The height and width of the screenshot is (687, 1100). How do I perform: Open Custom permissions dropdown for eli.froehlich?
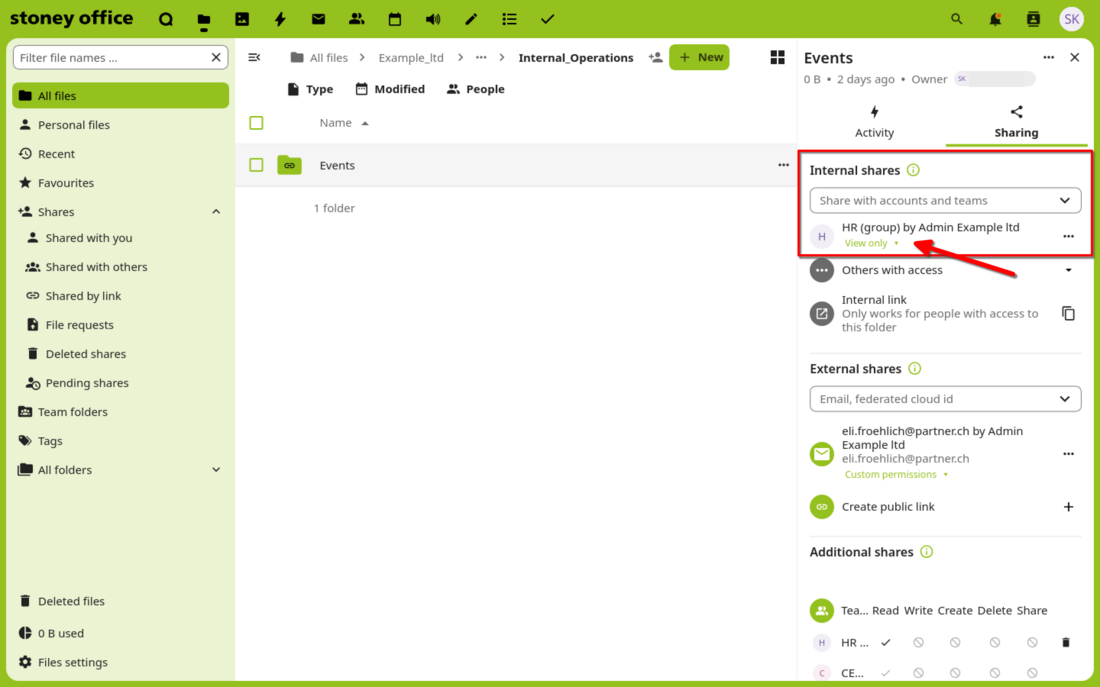(x=896, y=474)
